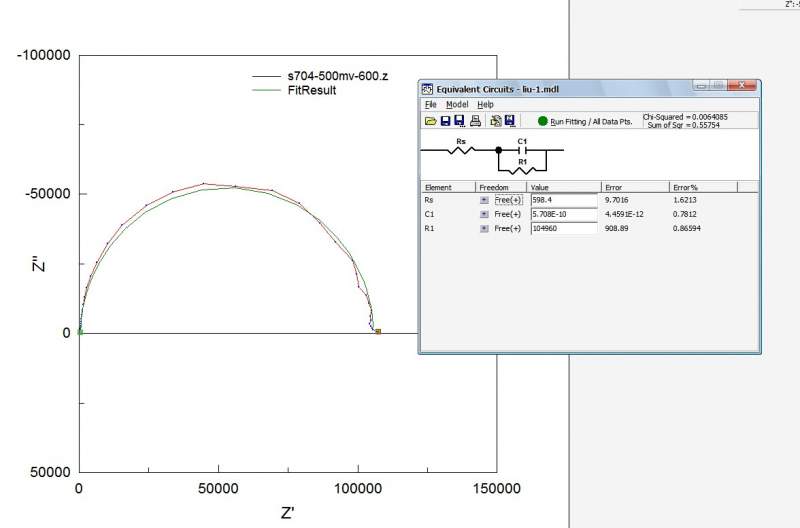
Task: Click the Save model disk icon
Action: click(x=445, y=121)
